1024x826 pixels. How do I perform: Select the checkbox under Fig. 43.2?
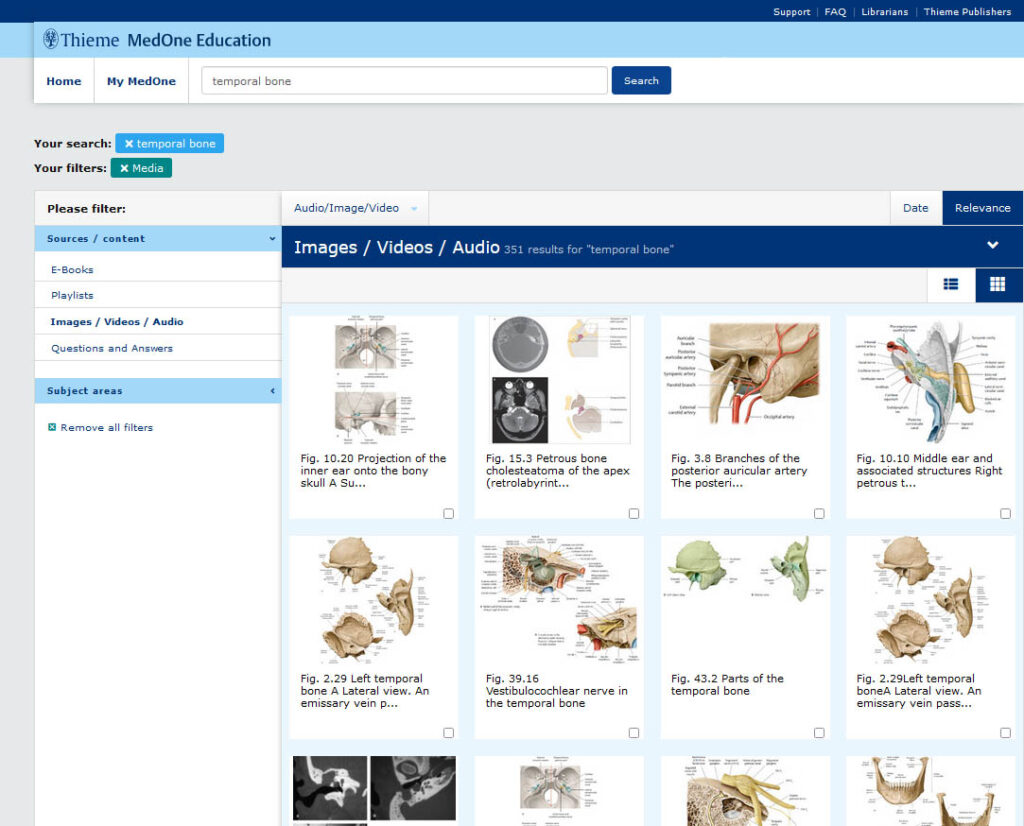(819, 733)
